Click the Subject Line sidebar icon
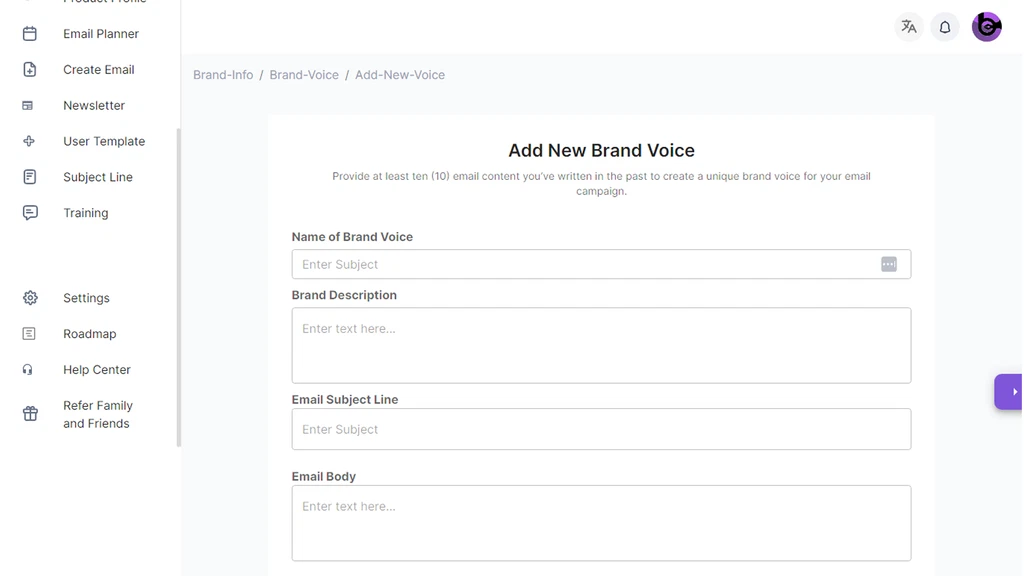 tap(30, 177)
